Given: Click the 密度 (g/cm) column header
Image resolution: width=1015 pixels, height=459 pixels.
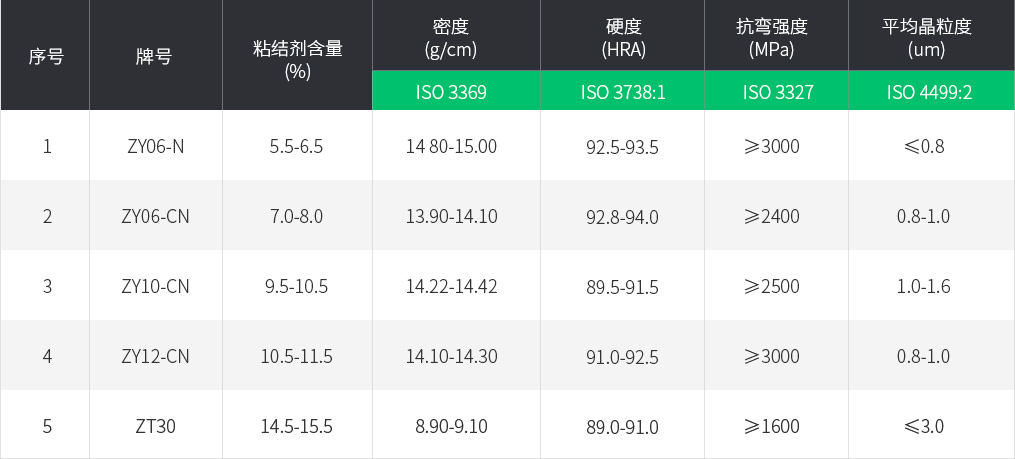Looking at the screenshot, I should (x=451, y=37).
